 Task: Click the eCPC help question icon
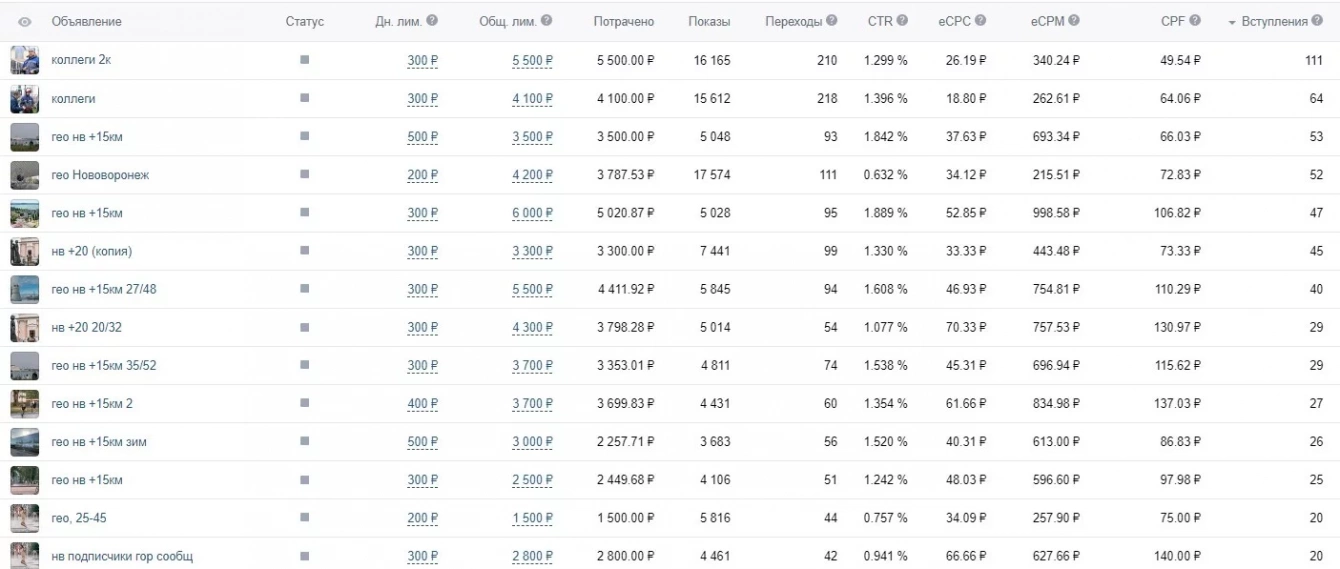pos(980,21)
